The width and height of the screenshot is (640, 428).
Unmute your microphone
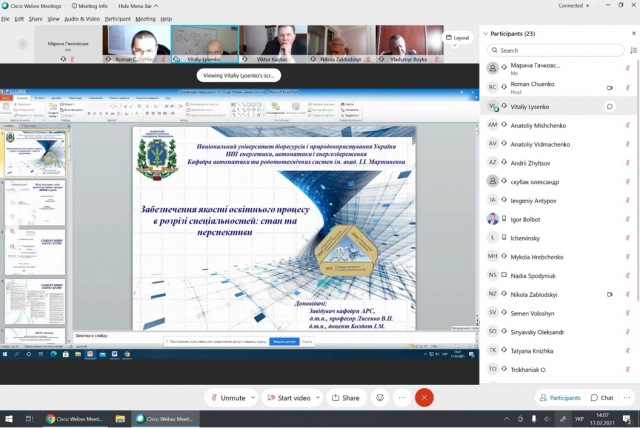pos(229,397)
